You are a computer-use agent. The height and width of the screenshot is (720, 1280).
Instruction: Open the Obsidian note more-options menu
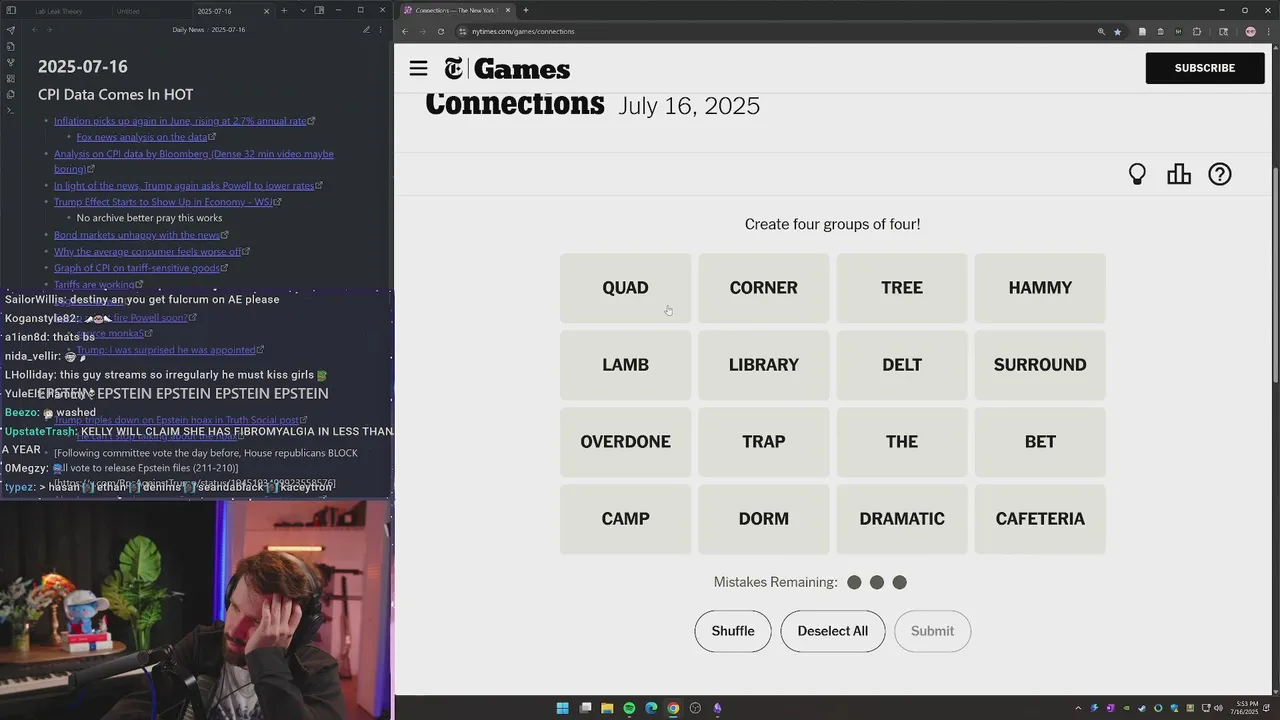click(381, 30)
